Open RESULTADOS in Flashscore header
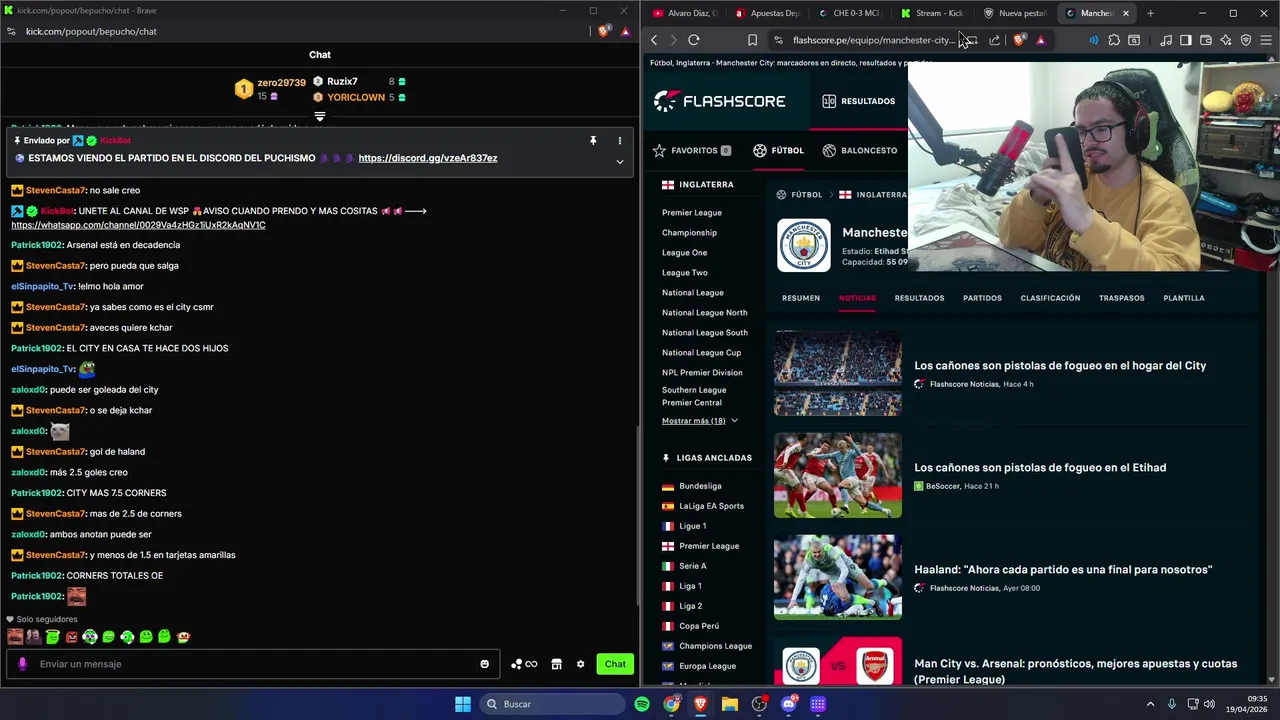Viewport: 1280px width, 720px height. 858,101
